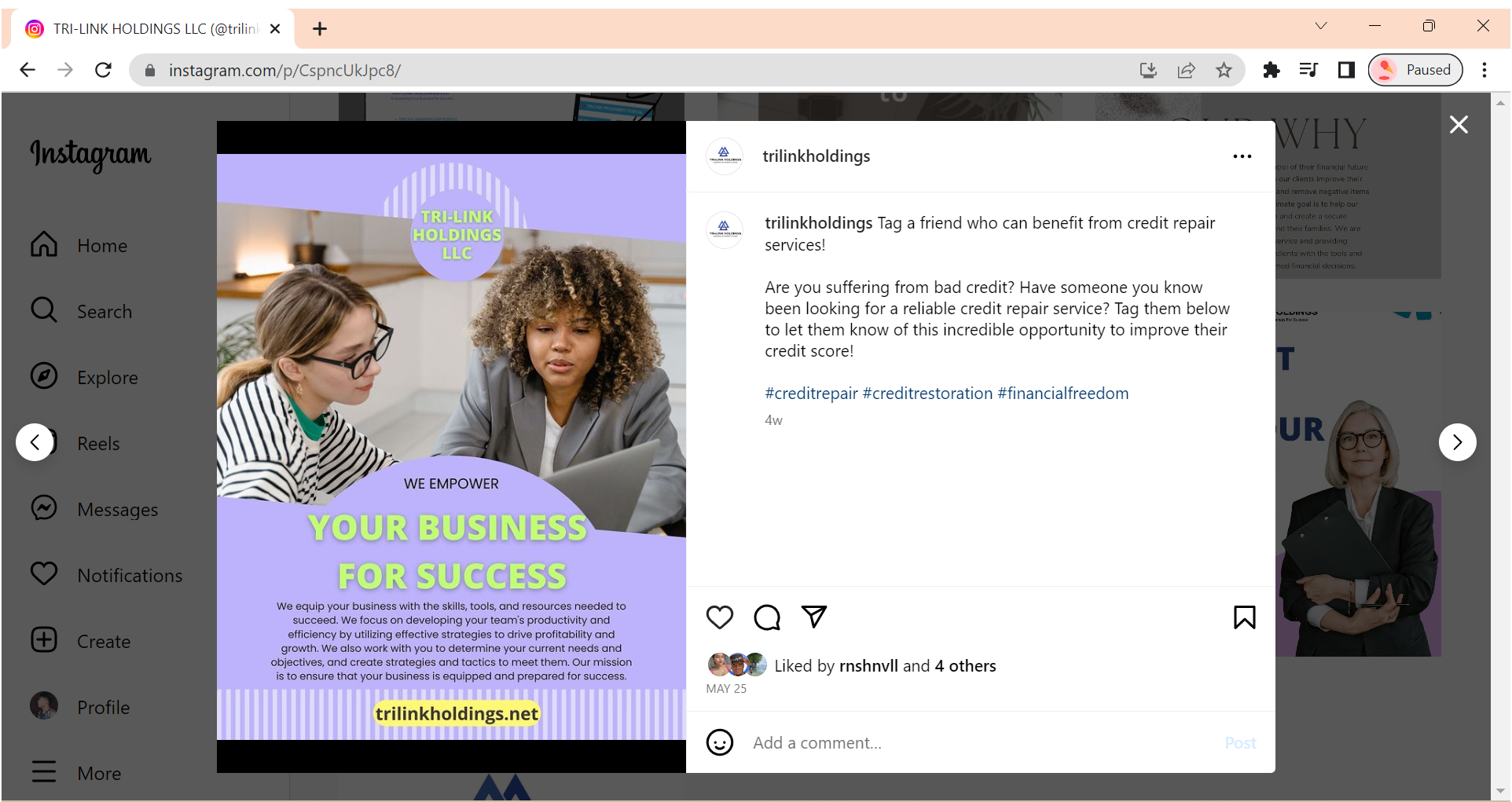Save the post with the bookmark icon
This screenshot has height=802, width=1512.
click(x=1244, y=617)
